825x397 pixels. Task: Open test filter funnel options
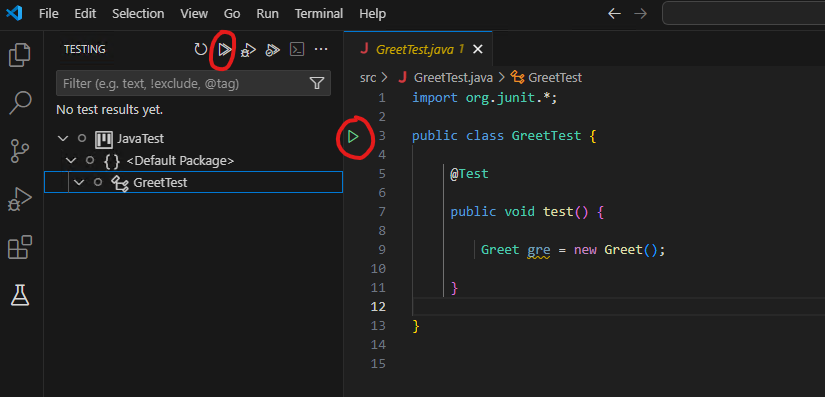(316, 83)
